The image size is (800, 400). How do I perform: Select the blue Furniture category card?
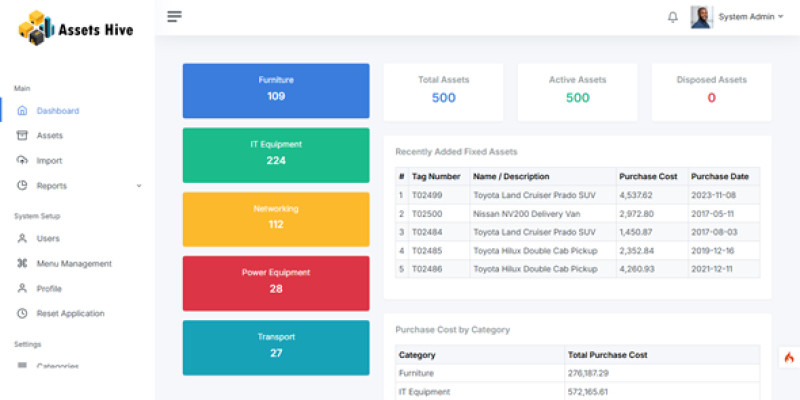[x=276, y=90]
